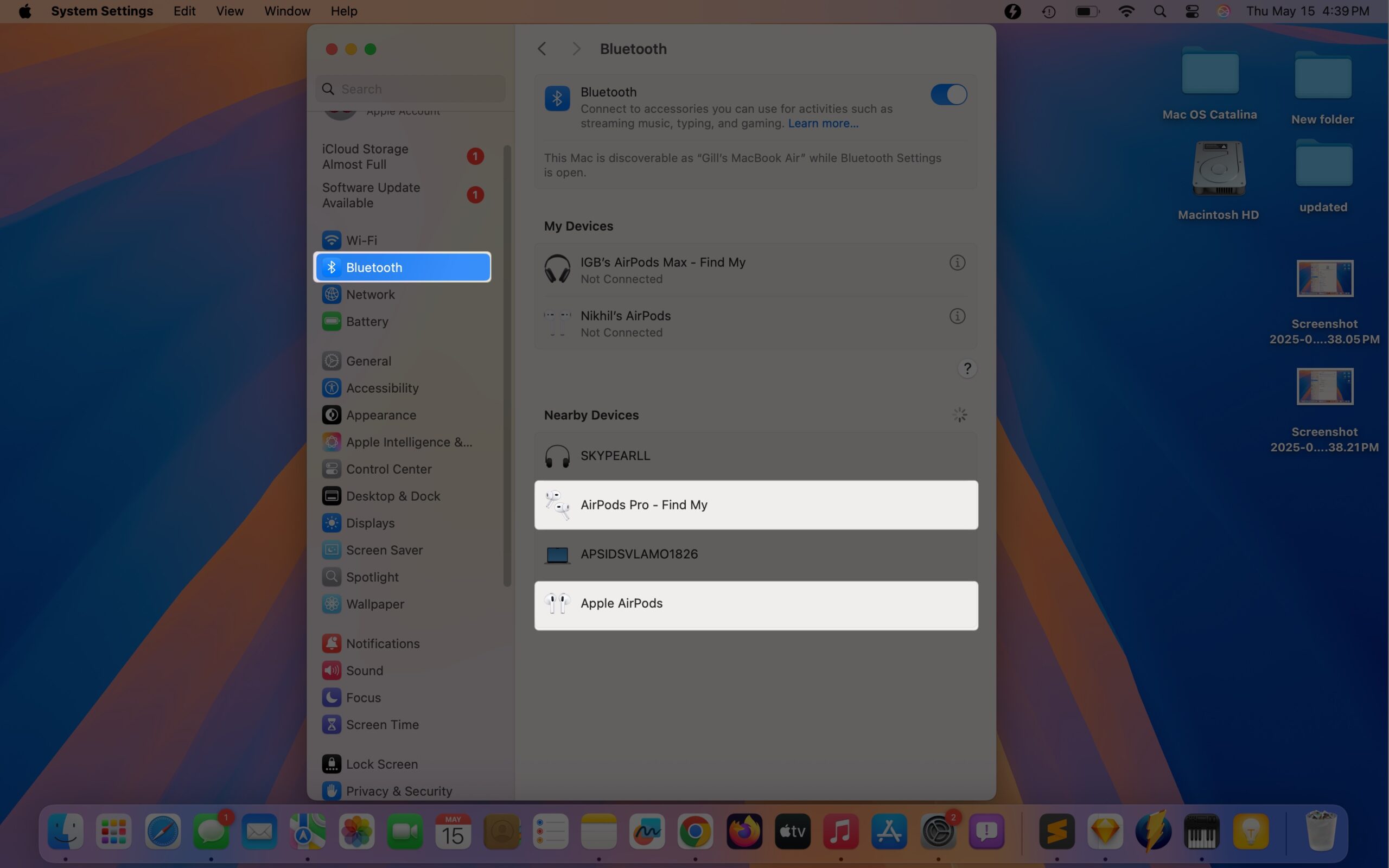Click the forward navigation chevron
The height and width of the screenshot is (868, 1389).
coord(576,48)
